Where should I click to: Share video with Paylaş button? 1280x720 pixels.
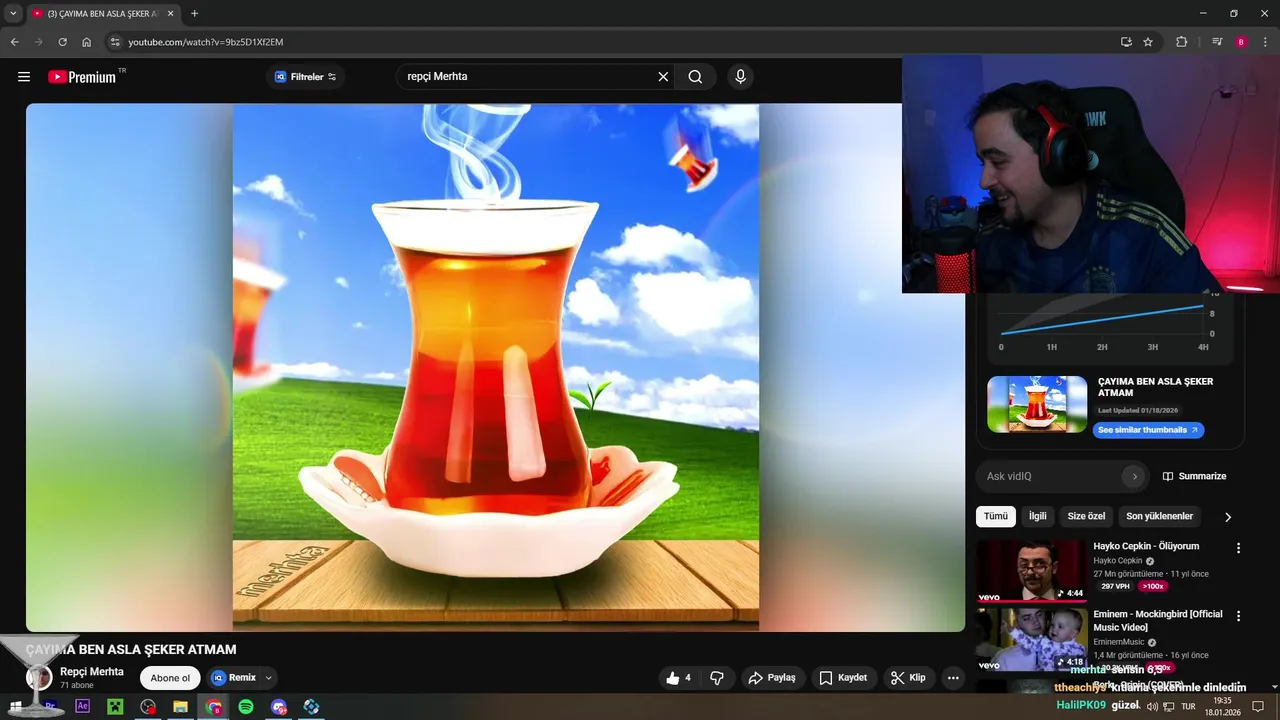coord(772,678)
